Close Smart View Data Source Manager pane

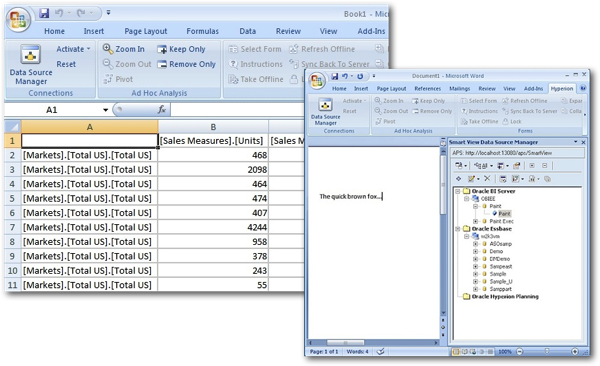[584, 142]
